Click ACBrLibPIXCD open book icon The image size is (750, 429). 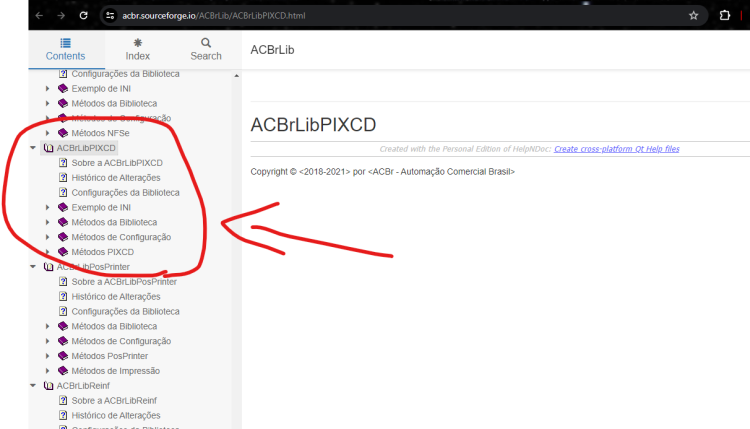[48, 148]
